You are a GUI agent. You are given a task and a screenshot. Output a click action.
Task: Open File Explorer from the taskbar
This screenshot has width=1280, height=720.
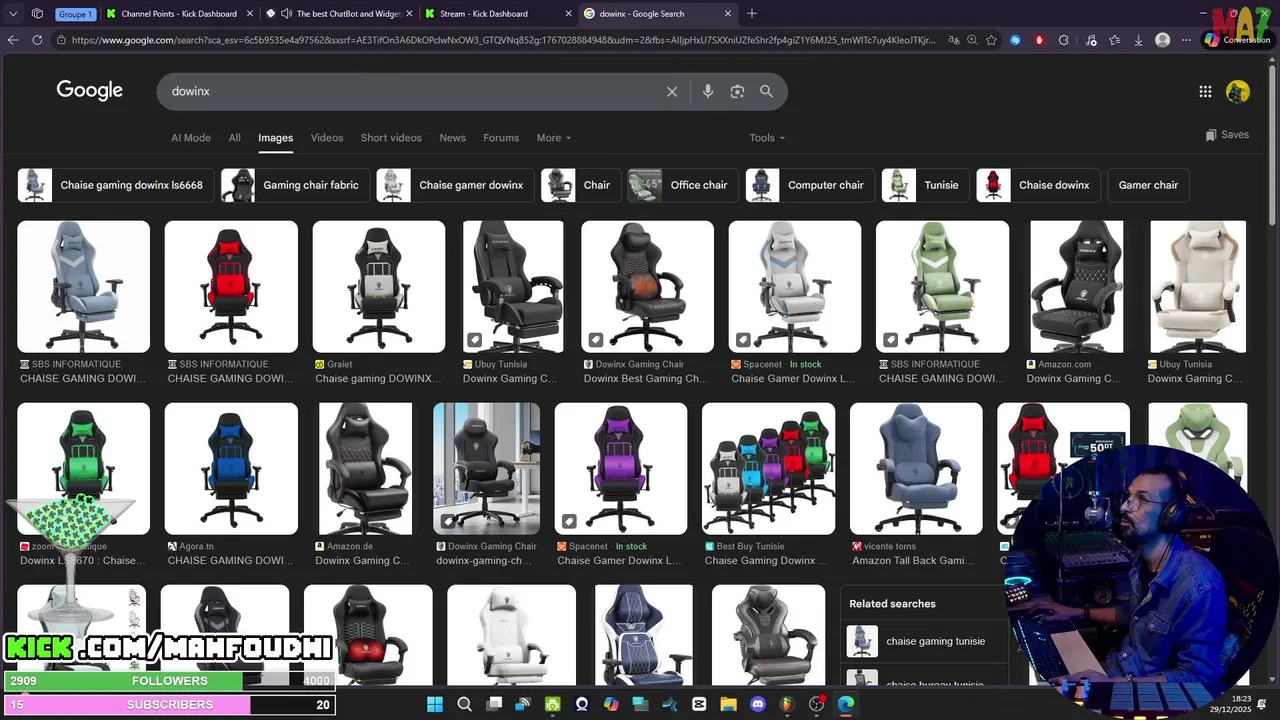click(728, 704)
